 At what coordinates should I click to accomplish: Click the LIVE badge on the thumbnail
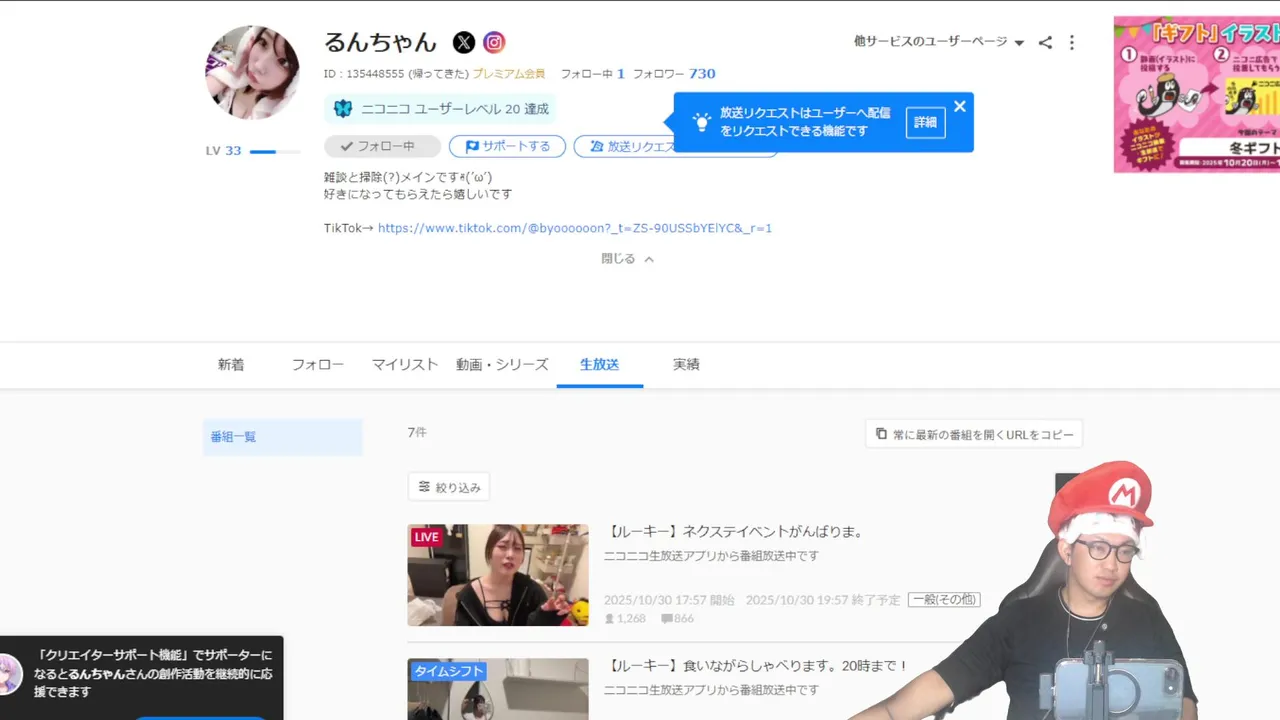click(x=427, y=537)
